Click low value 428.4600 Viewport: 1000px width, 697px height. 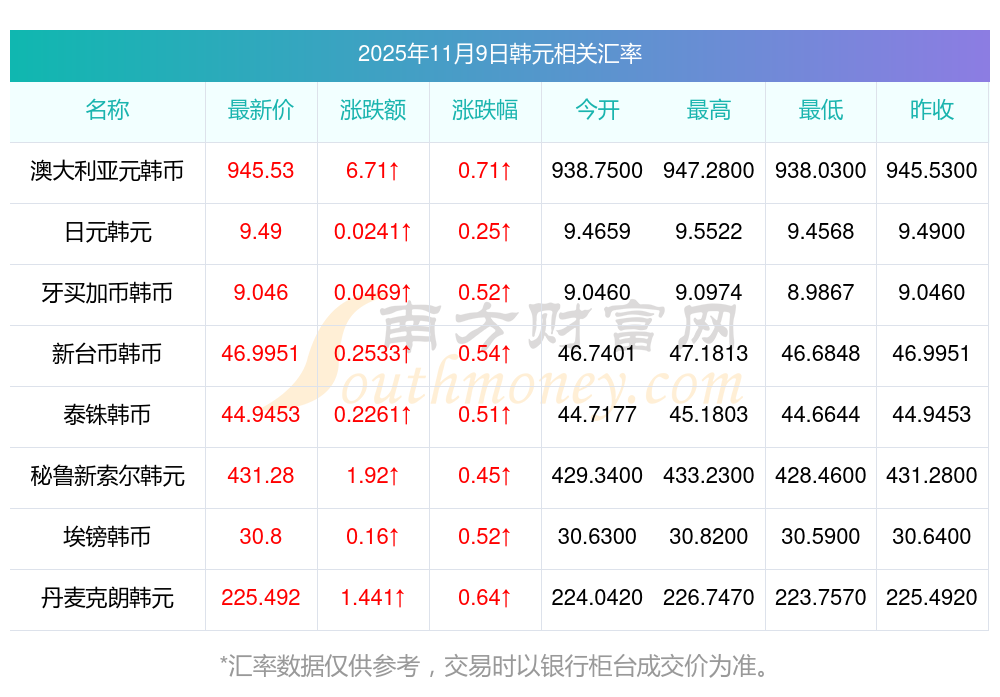821,475
